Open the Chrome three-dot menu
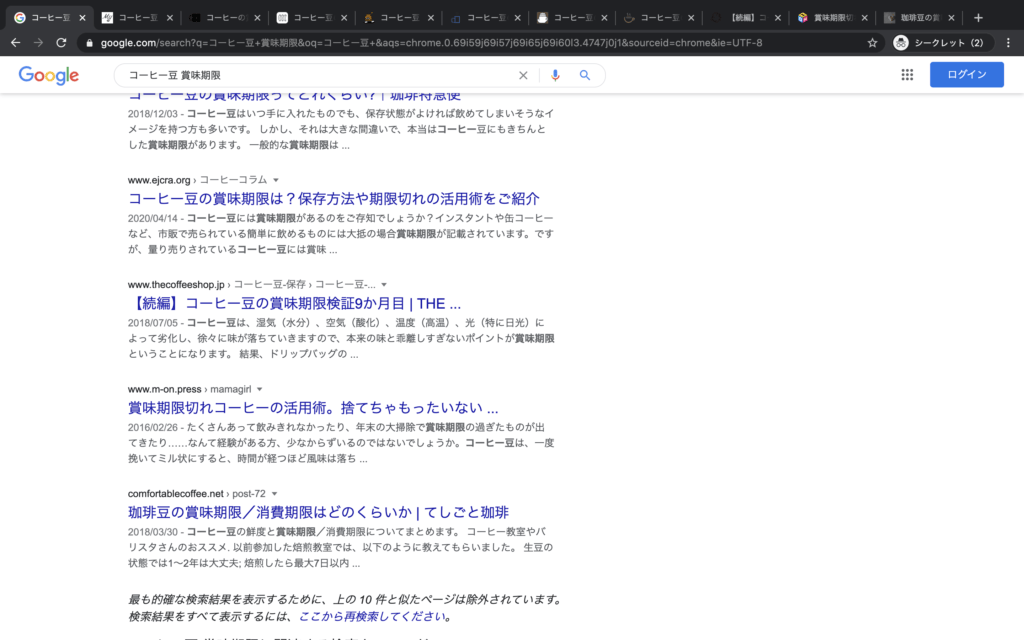The width and height of the screenshot is (1024, 640). point(1008,42)
